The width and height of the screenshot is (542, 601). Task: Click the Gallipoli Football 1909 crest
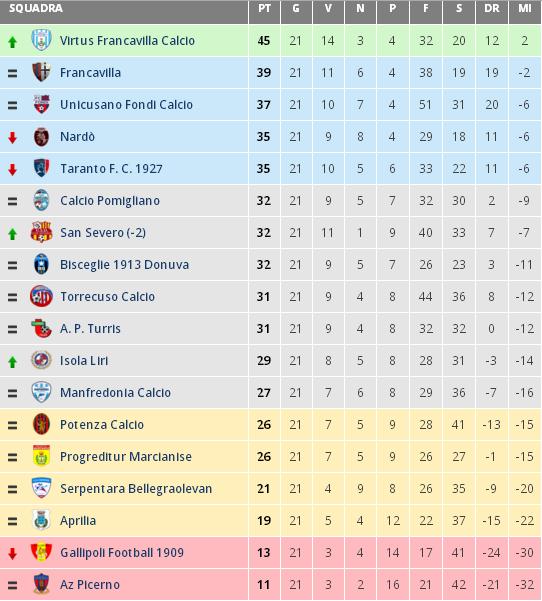pyautogui.click(x=41, y=552)
